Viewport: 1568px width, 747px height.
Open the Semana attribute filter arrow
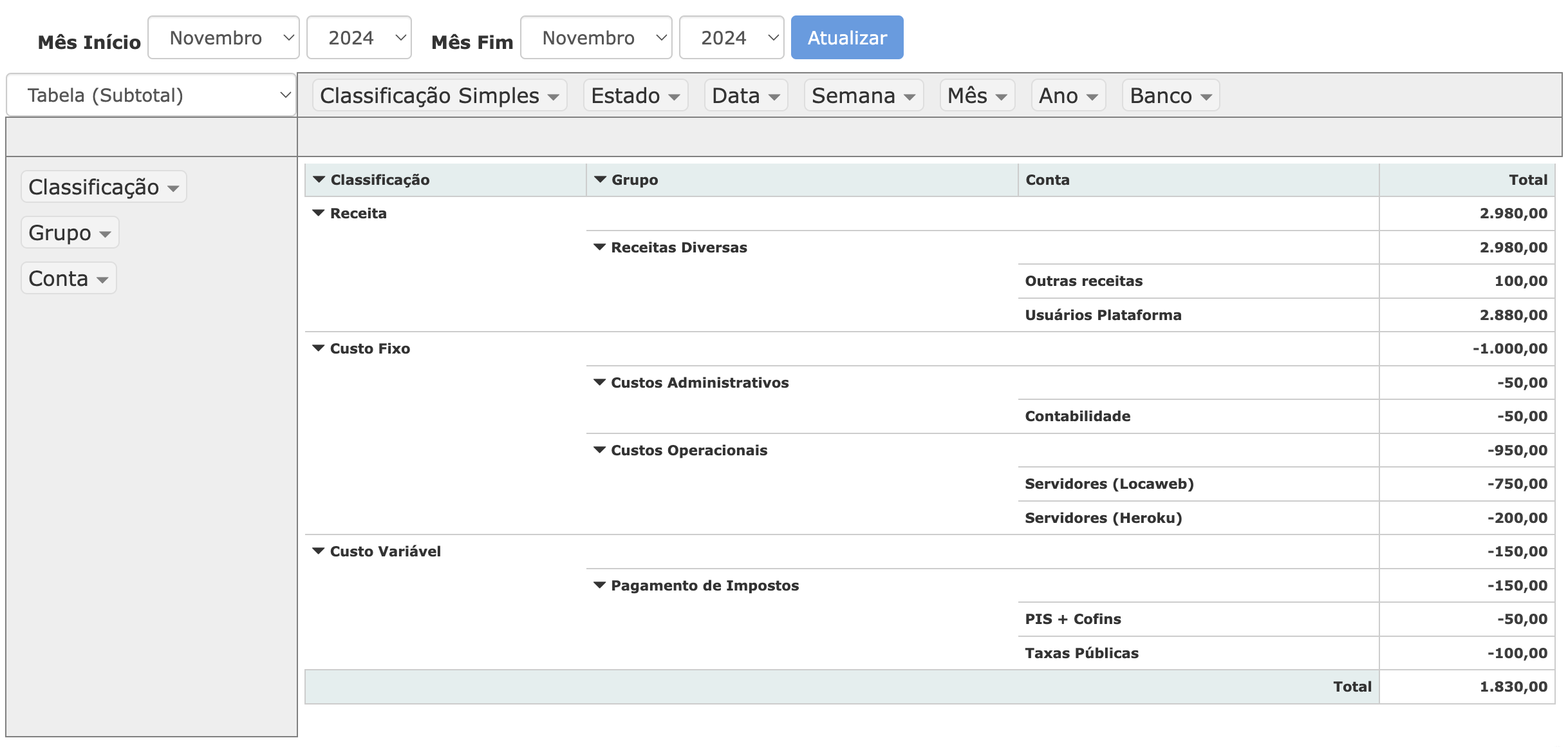[x=910, y=97]
